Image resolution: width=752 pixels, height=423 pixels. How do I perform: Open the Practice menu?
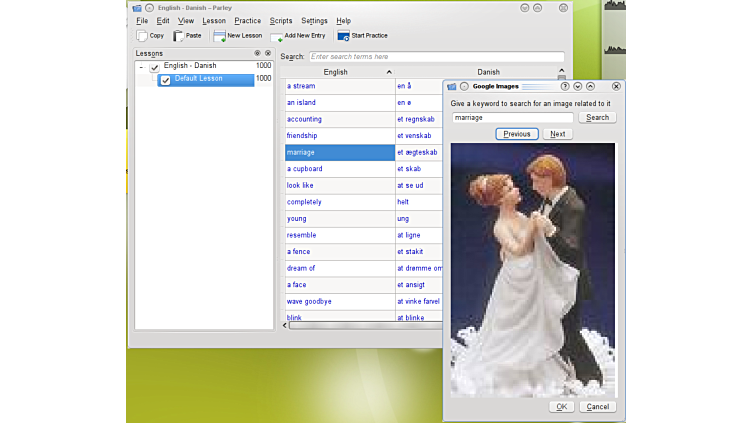(247, 21)
